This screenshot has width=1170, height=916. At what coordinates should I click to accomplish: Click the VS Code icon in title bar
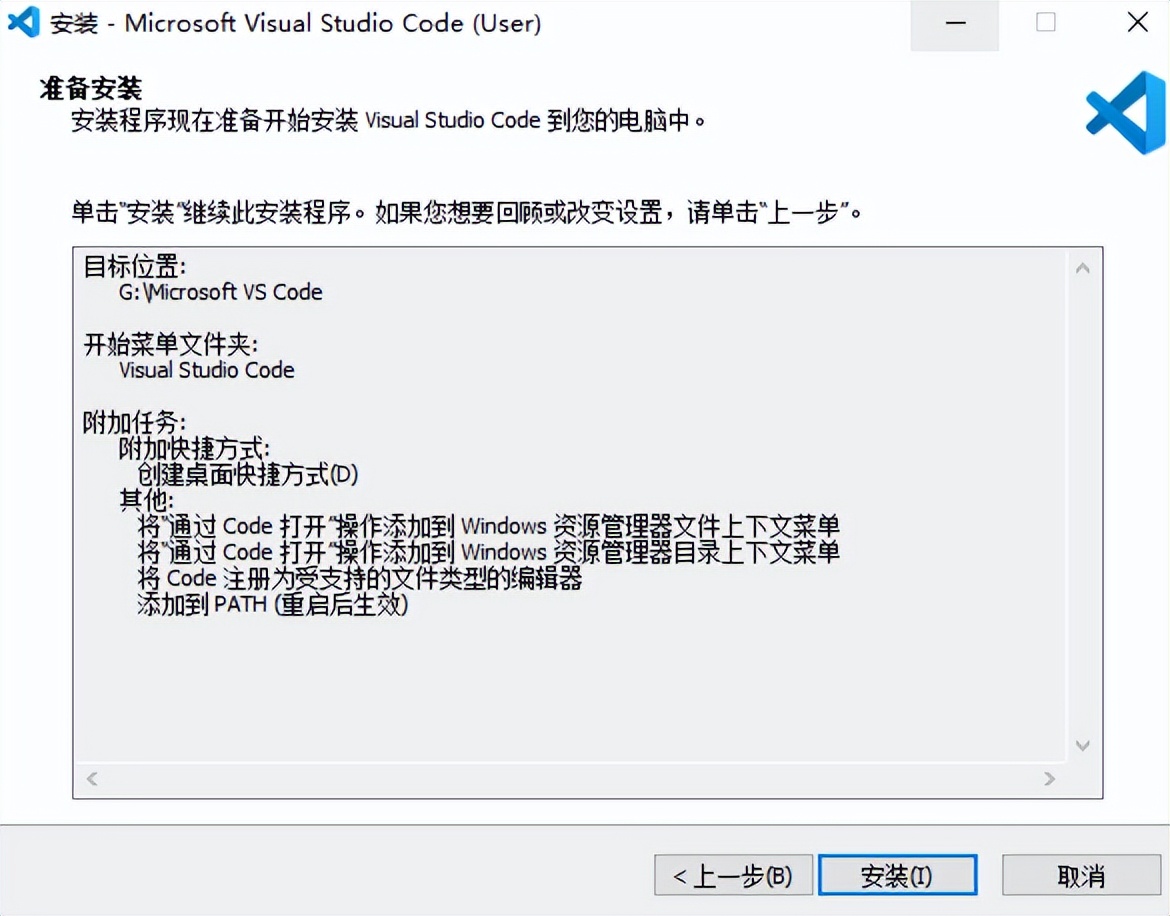(x=23, y=22)
